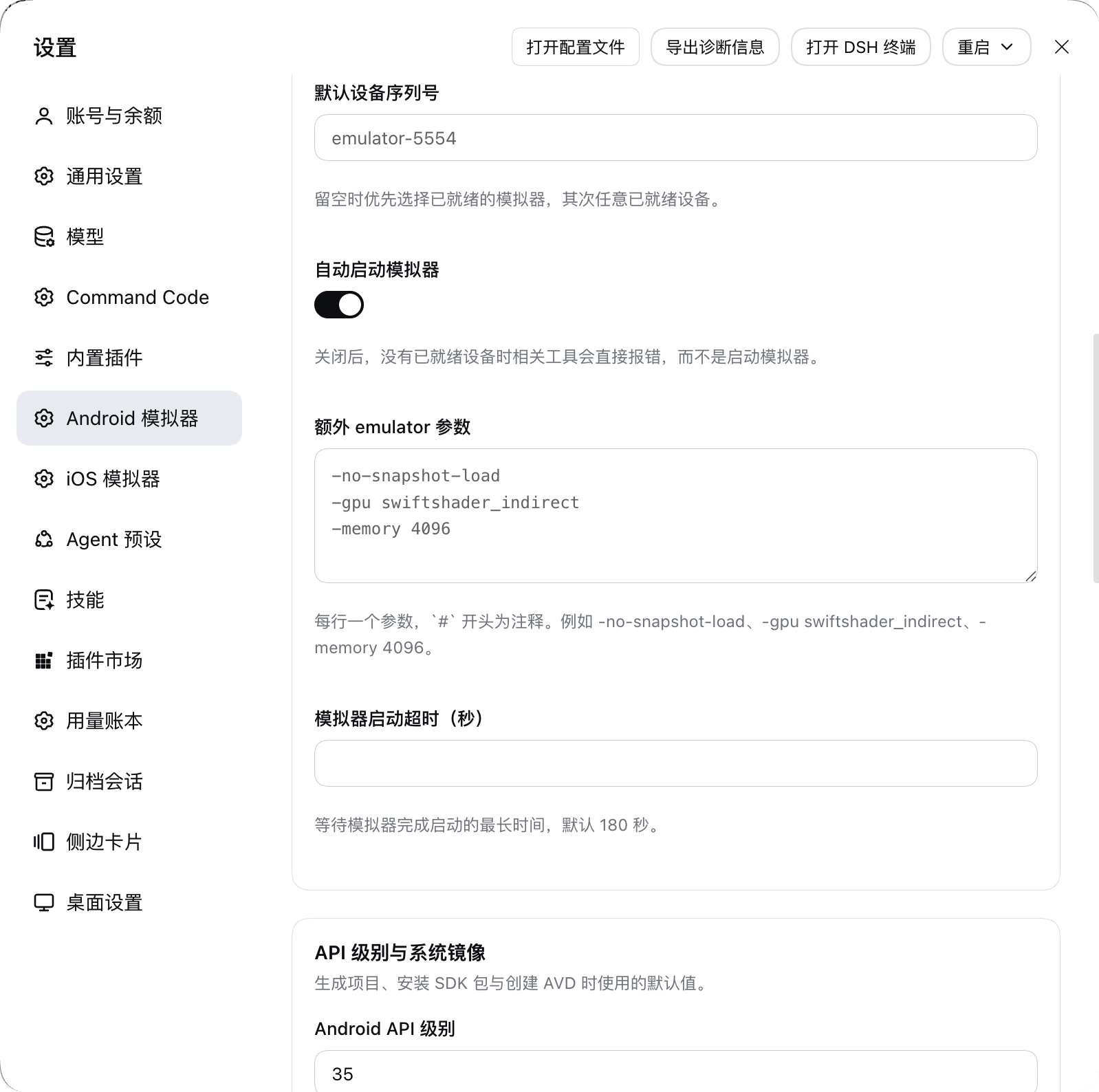Click 打开配置文件 button
This screenshot has width=1099, height=1092.
[x=576, y=47]
